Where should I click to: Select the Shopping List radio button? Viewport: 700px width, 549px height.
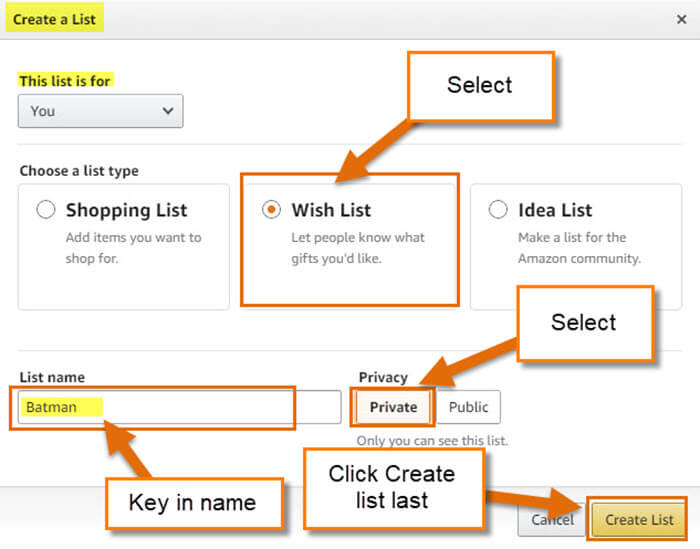46,209
